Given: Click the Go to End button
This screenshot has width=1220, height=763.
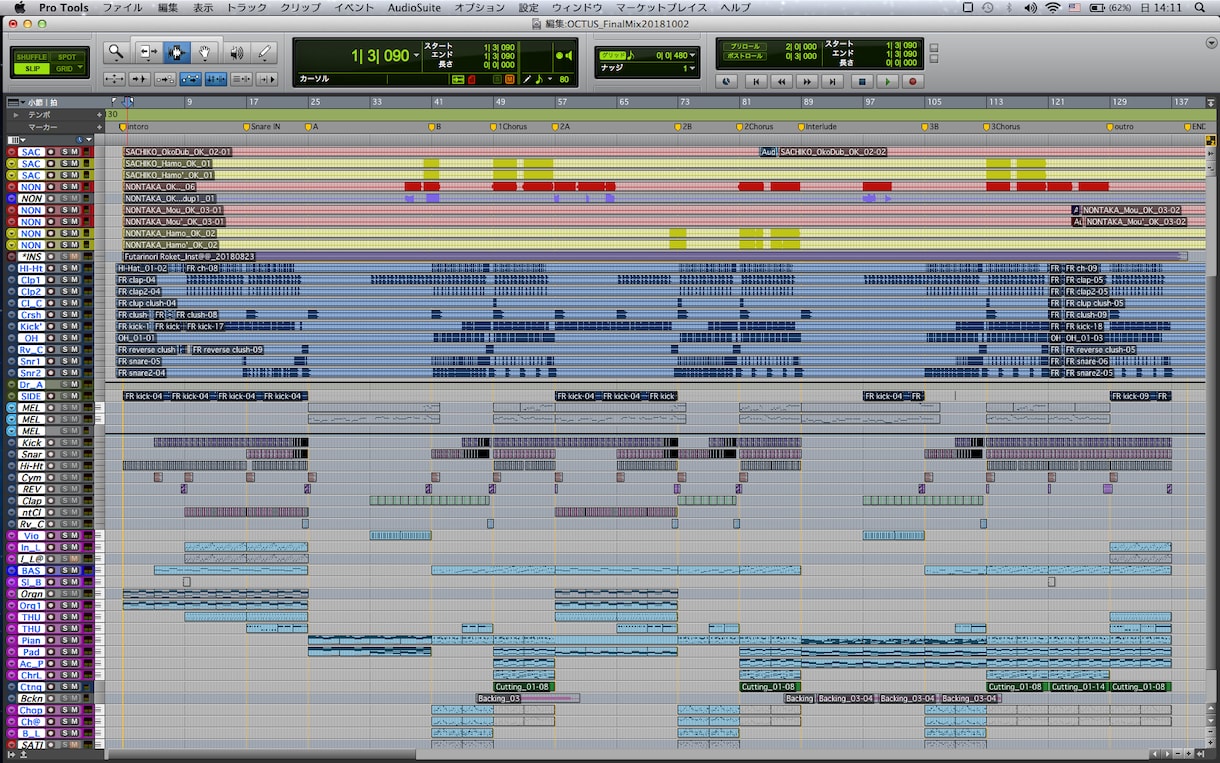Looking at the screenshot, I should (833, 81).
